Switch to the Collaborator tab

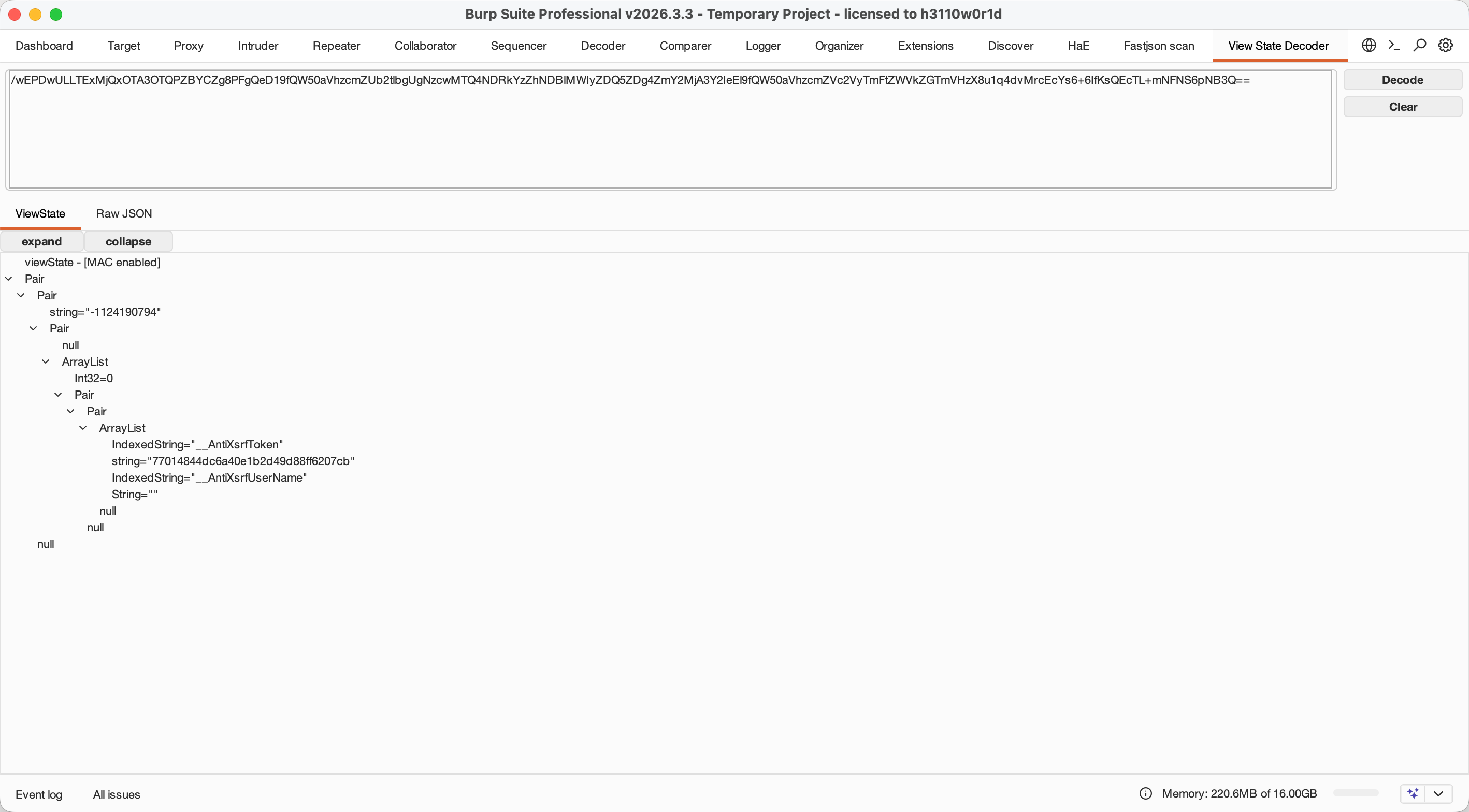pyautogui.click(x=425, y=46)
